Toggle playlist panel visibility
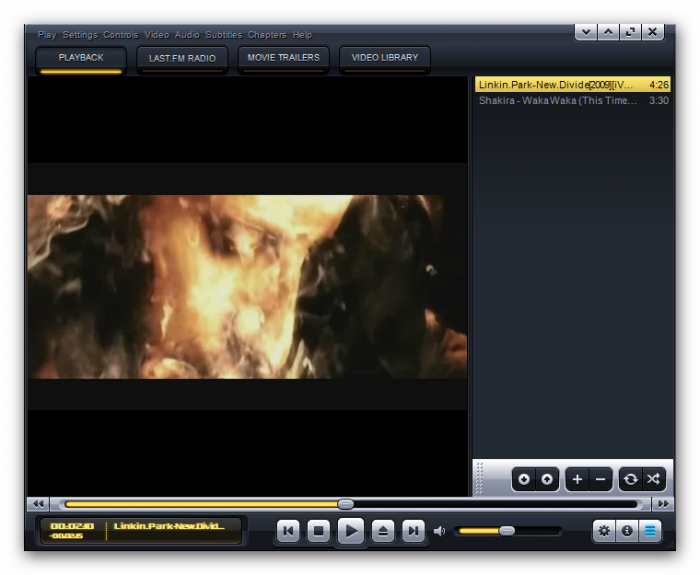The image size is (700, 575). [650, 531]
